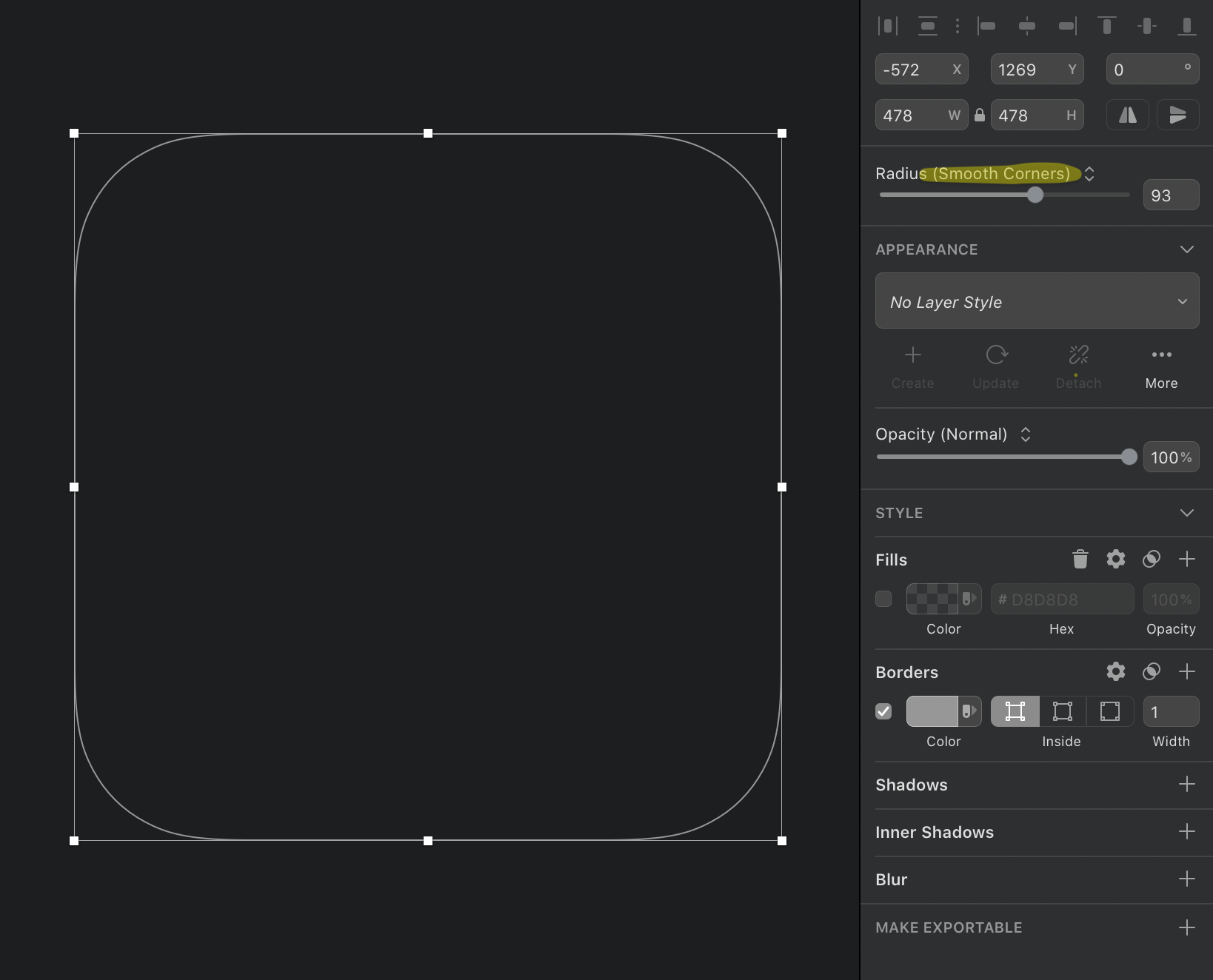Click the opacity slider handle
1213x980 pixels.
(1129, 457)
